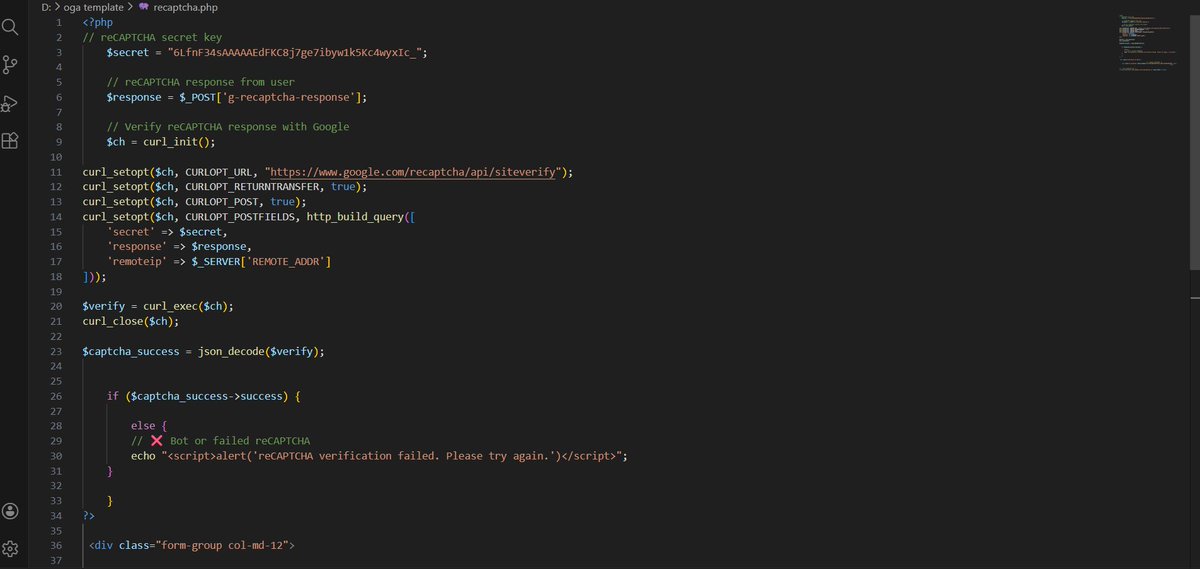
Task: Open the Extensions view
Action: pyautogui.click(x=10, y=141)
